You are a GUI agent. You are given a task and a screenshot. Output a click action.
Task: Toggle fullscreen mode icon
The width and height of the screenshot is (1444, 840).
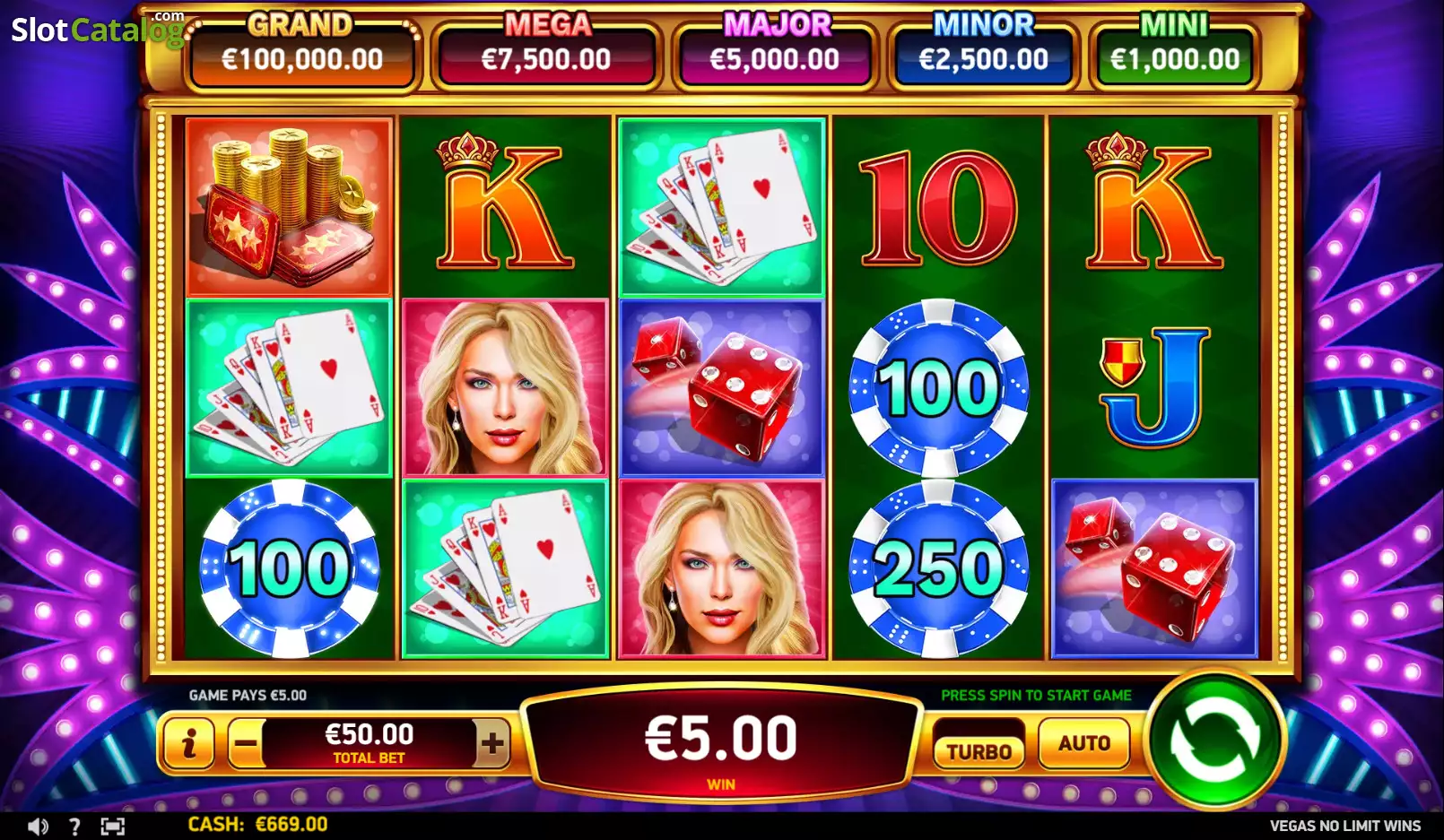[113, 827]
